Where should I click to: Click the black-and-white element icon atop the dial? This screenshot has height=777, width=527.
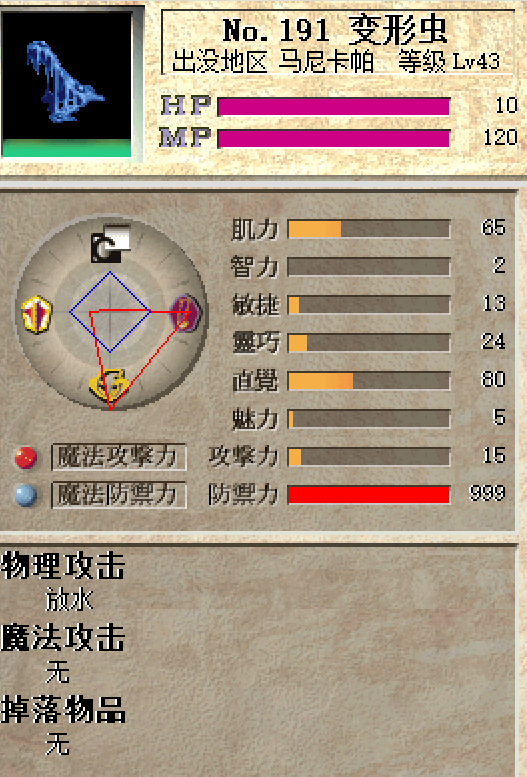111,243
